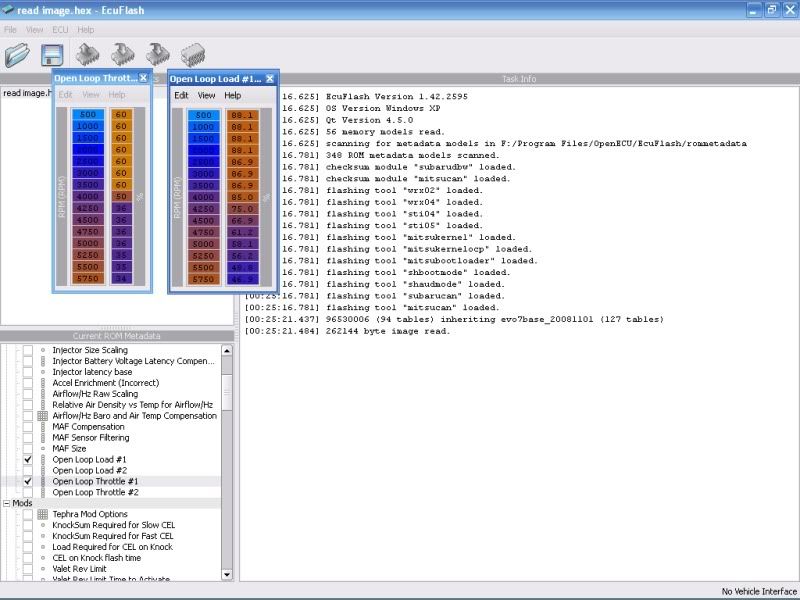800x600 pixels.
Task: Open Edit menu in Open Loop Load window
Action: coord(181,95)
